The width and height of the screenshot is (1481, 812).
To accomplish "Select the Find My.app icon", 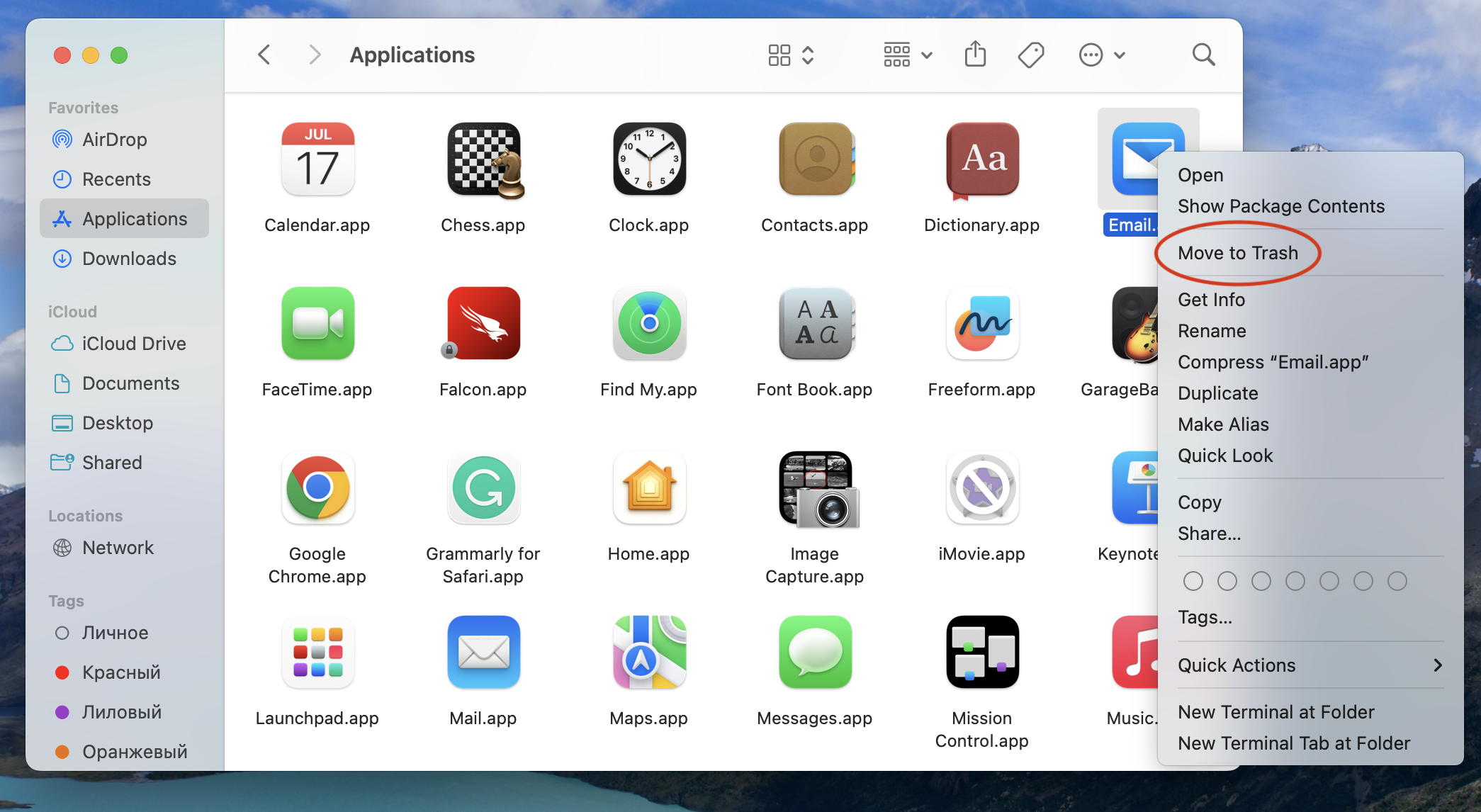I will pyautogui.click(x=649, y=324).
